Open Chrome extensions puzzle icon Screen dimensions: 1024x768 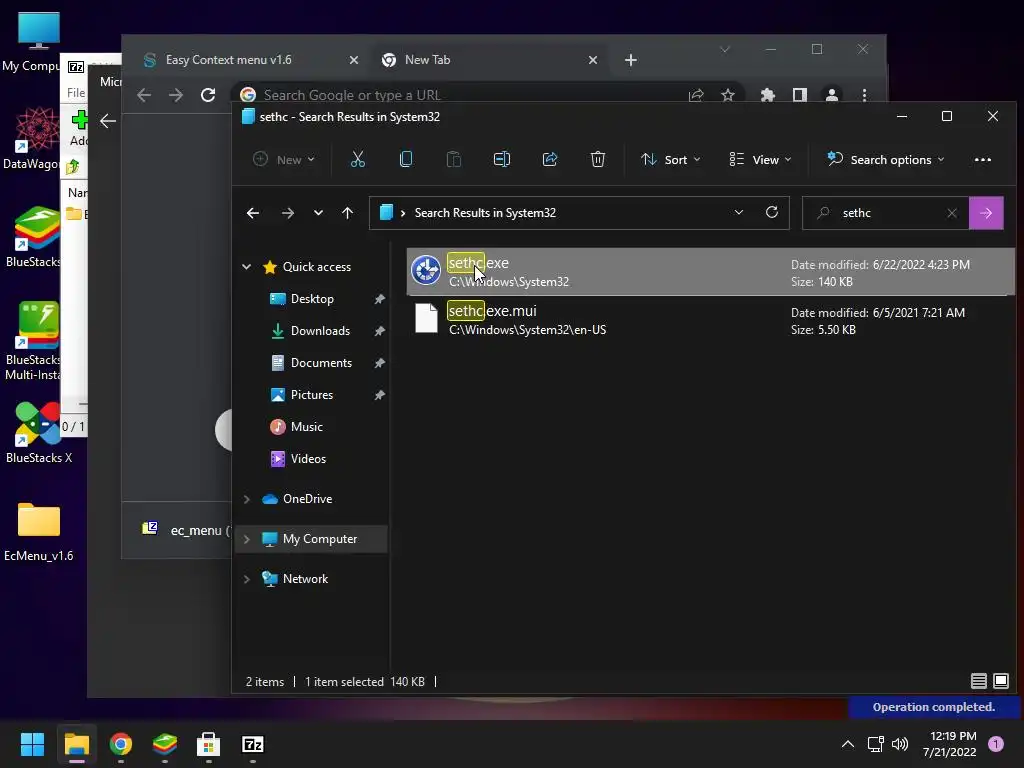tap(767, 95)
